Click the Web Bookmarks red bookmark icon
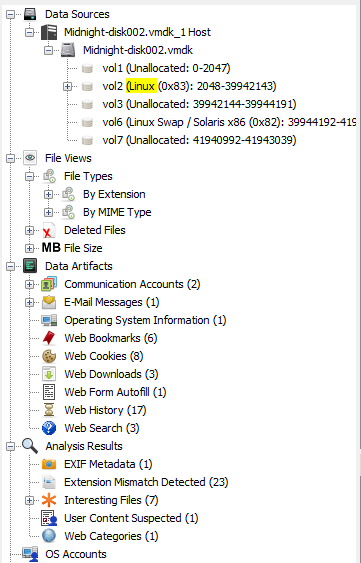 [x=49, y=338]
